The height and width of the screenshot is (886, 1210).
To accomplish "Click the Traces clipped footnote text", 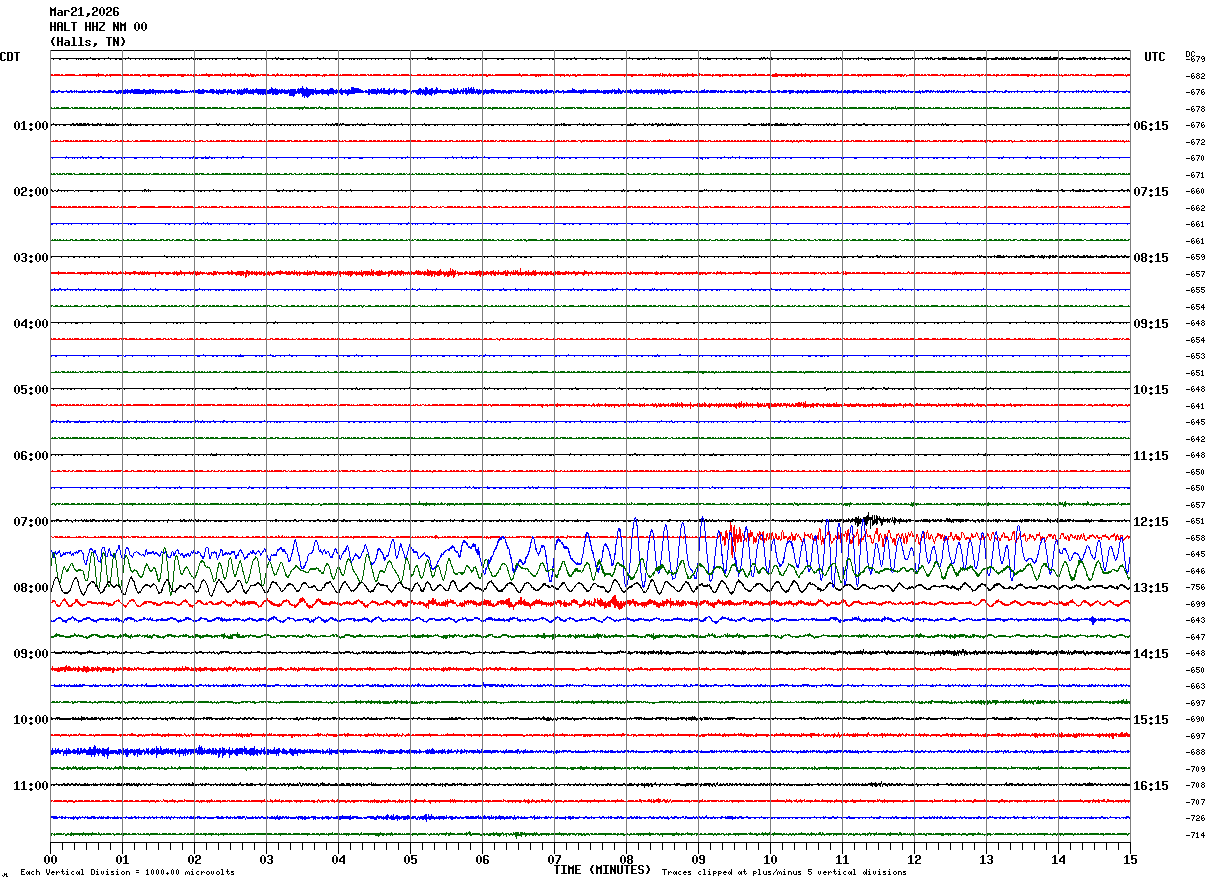I will [784, 873].
